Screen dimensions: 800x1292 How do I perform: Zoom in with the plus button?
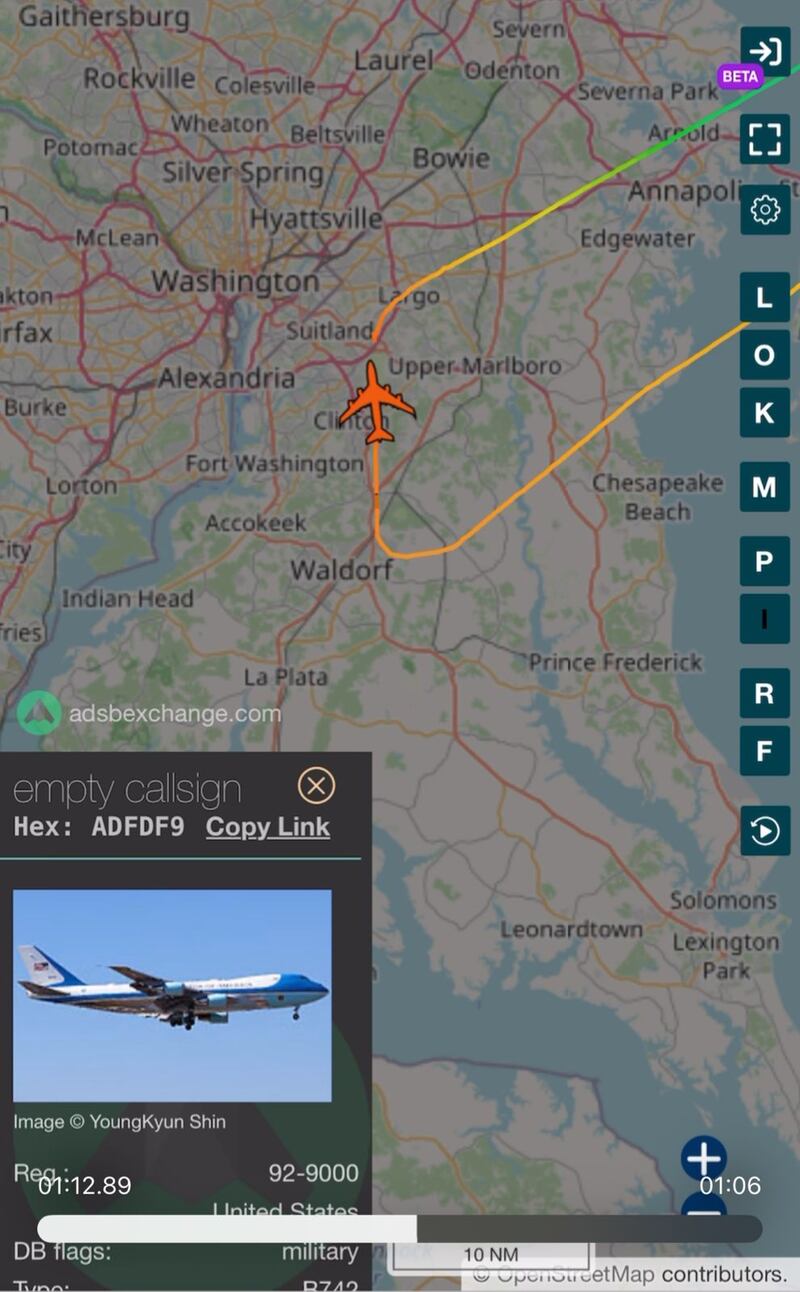coord(704,1159)
